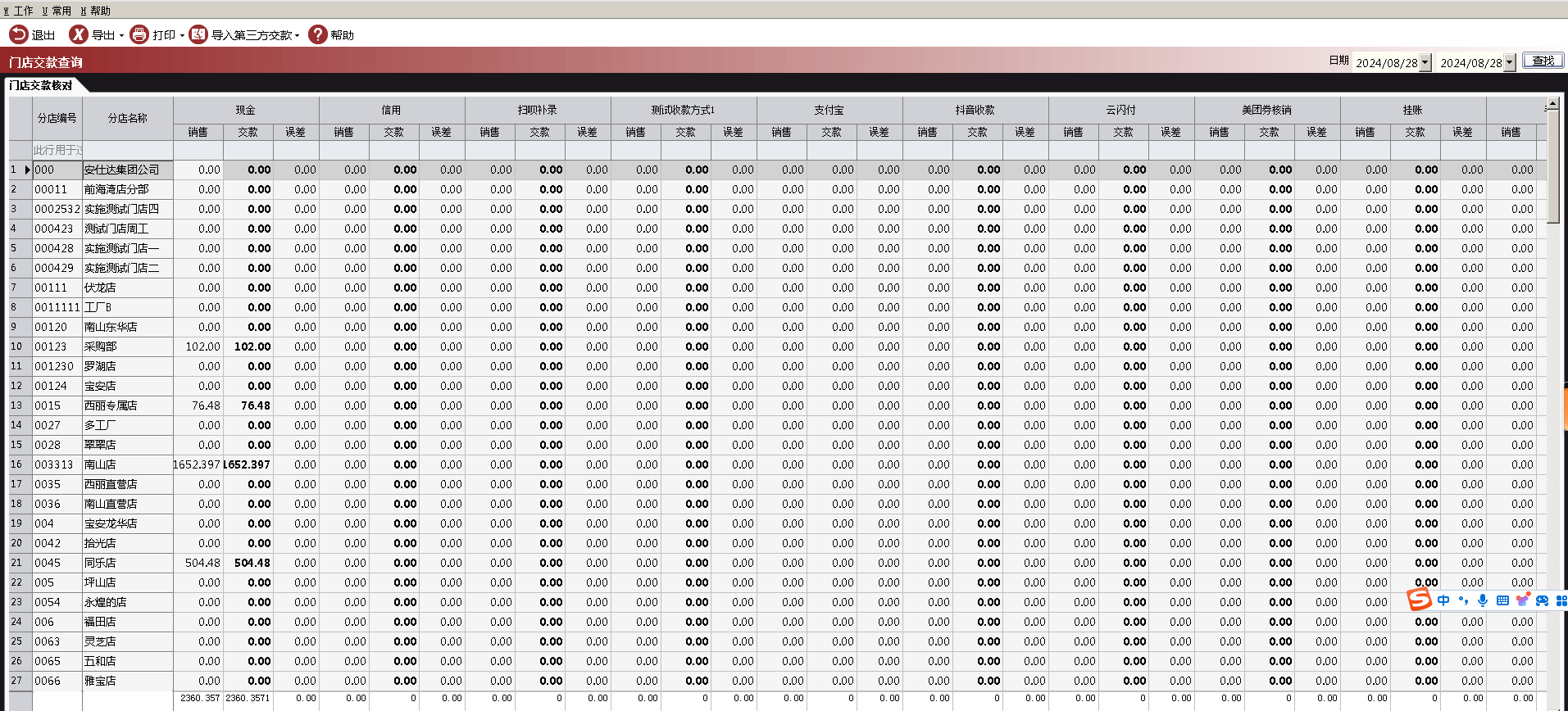
Task: Click the 测试收款方式1 group header
Action: point(684,110)
